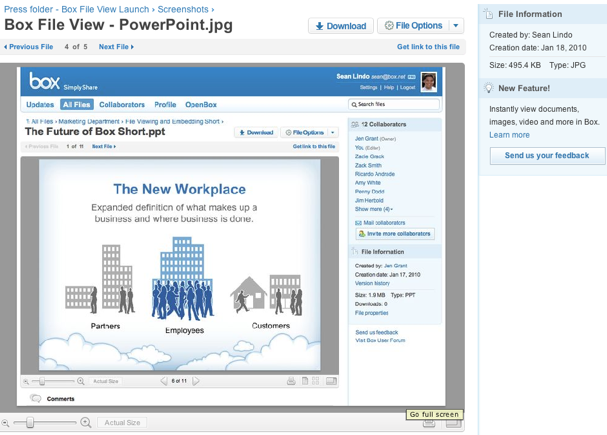Click the New Feature lightbulb icon
This screenshot has width=607, height=435.
coord(489,88)
